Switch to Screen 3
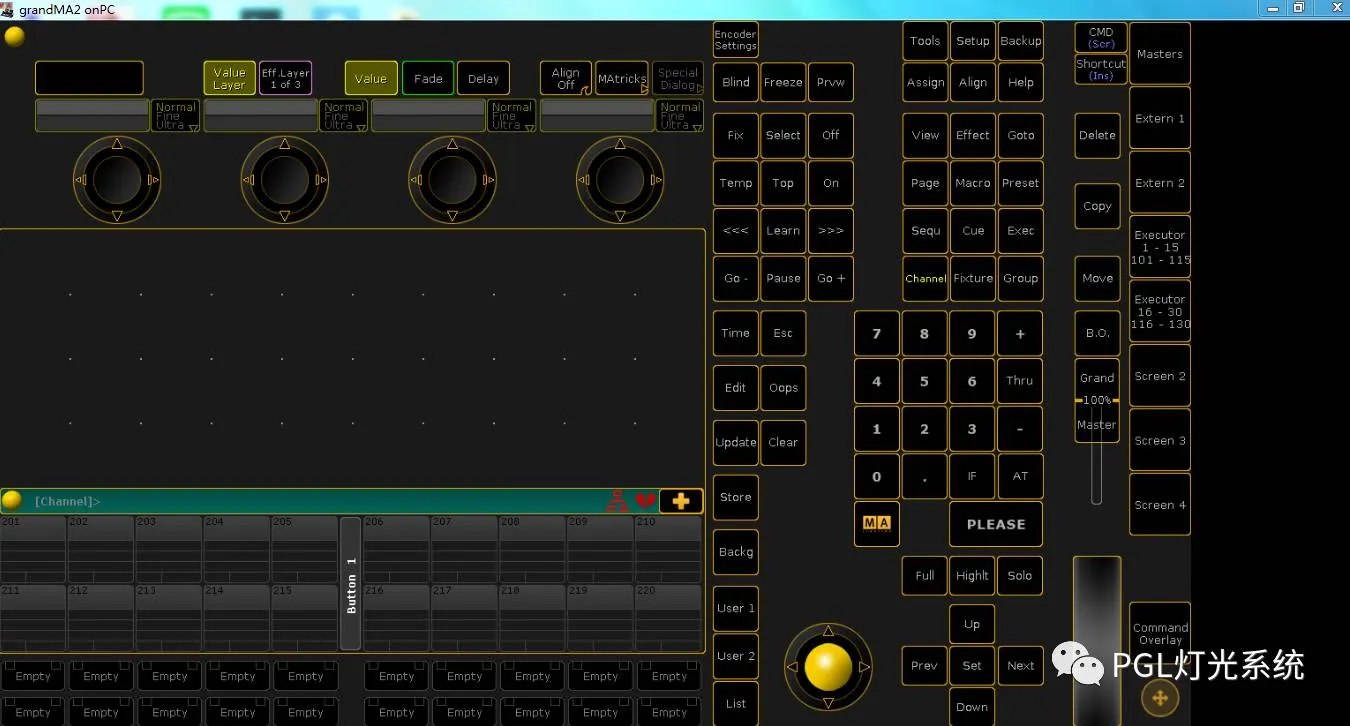This screenshot has height=726, width=1350. 1160,440
